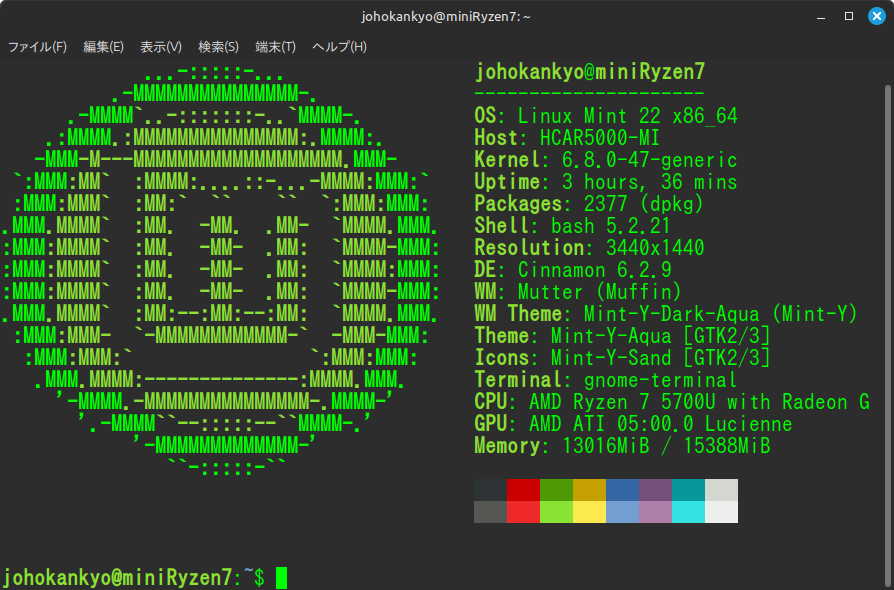Close the terminal window
894x590 pixels.
[875, 16]
